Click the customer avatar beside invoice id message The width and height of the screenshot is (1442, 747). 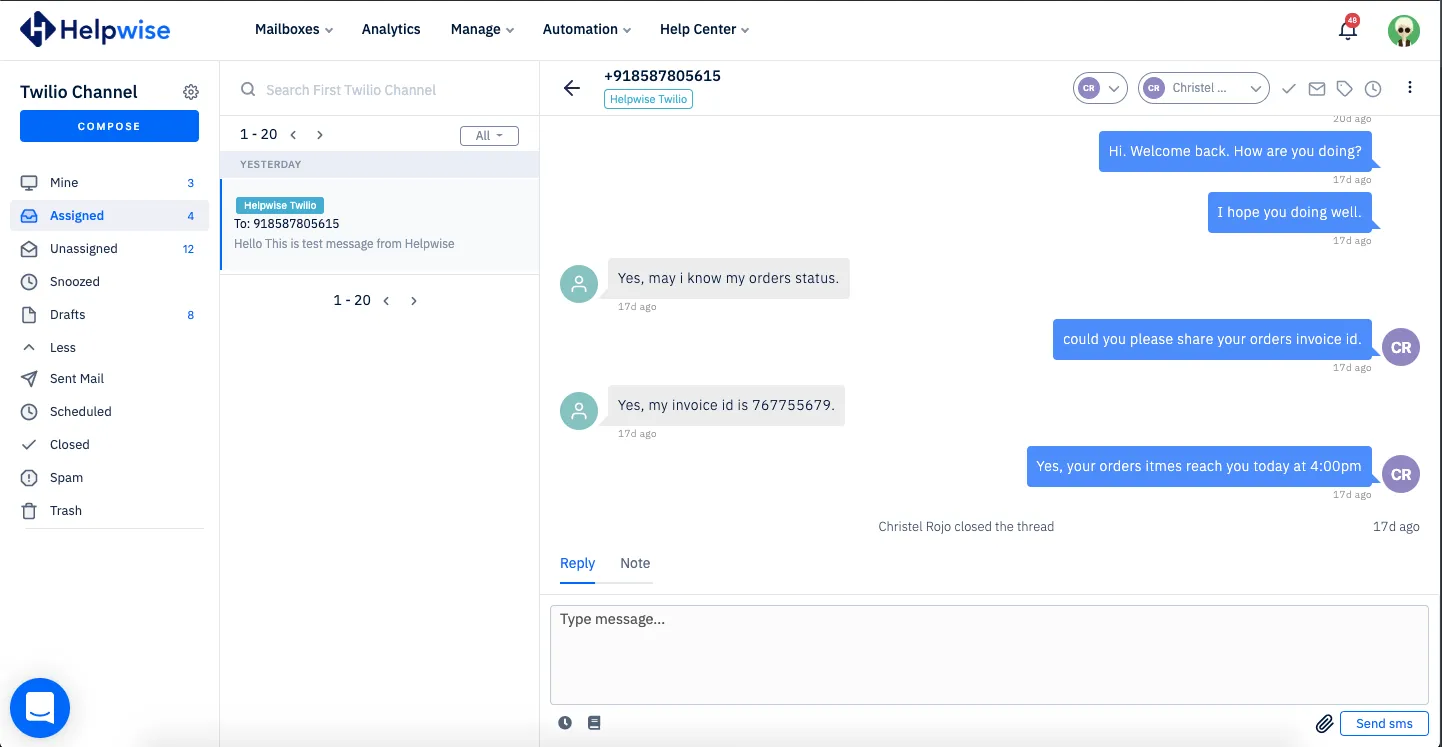[x=579, y=411]
